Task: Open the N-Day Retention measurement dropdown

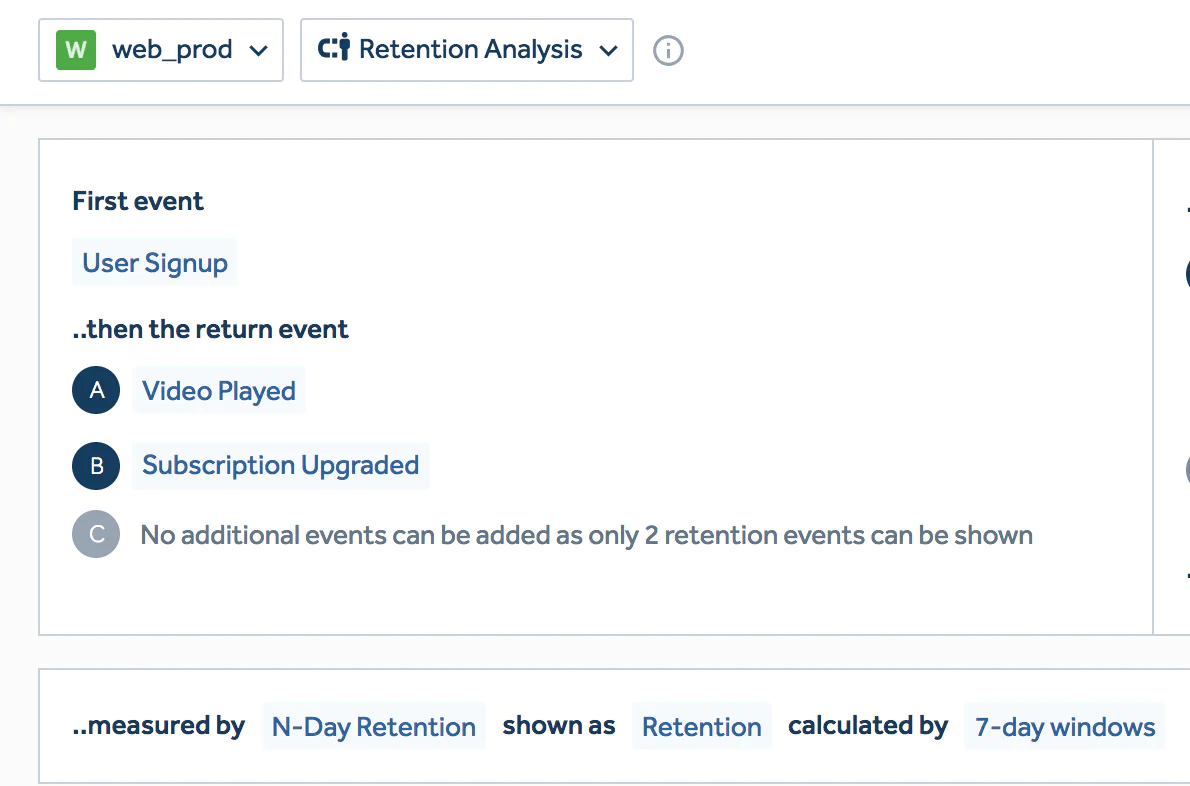Action: (374, 726)
